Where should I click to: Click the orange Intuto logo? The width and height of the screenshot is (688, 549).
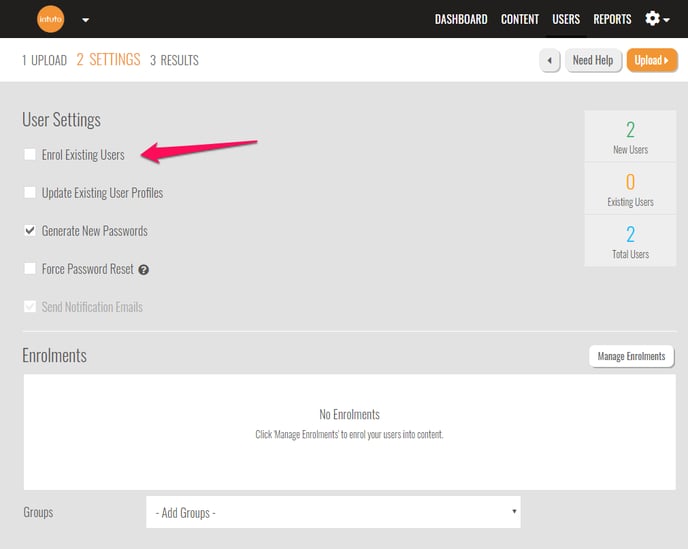click(x=50, y=19)
